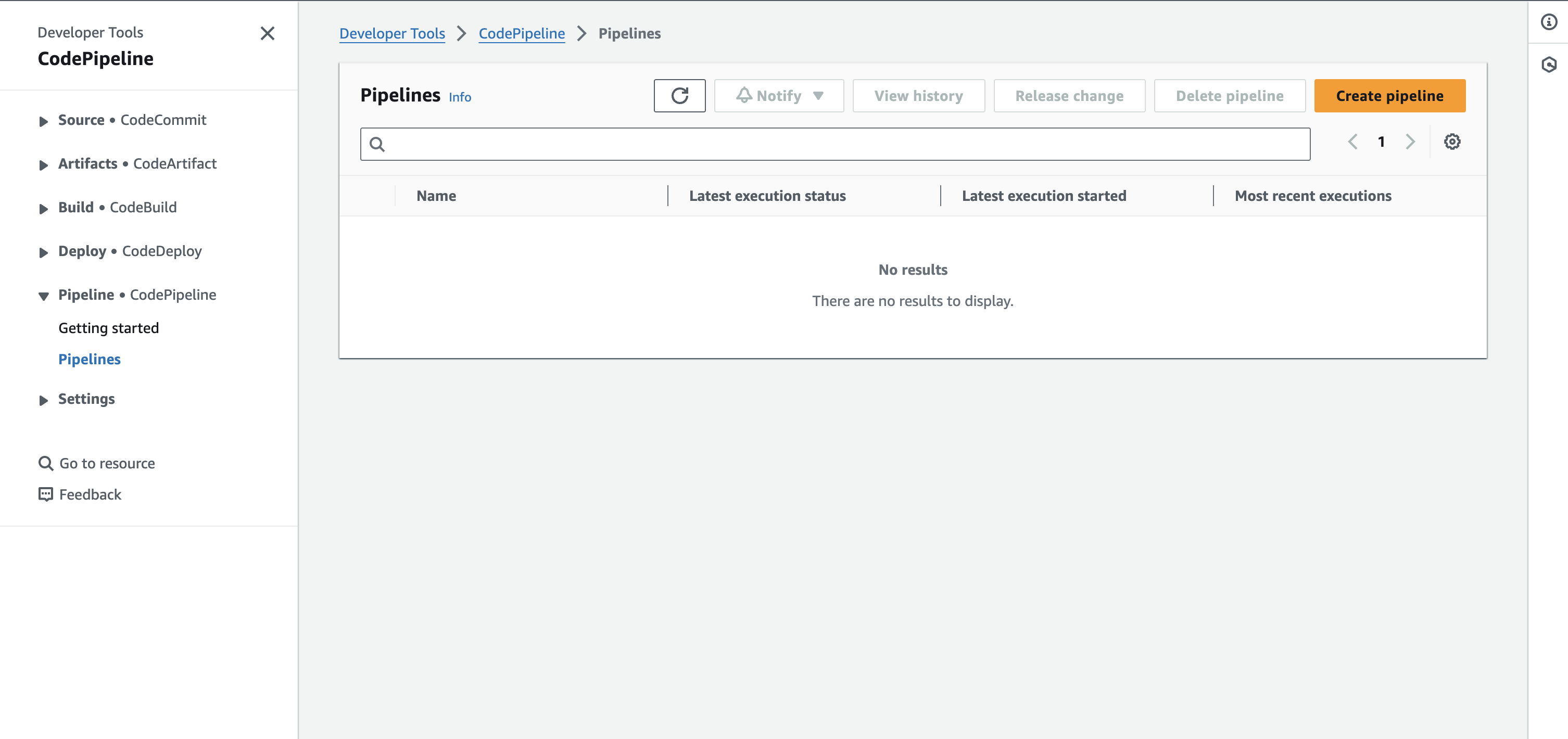Close the CodePipeline navigation sidebar

click(x=267, y=33)
